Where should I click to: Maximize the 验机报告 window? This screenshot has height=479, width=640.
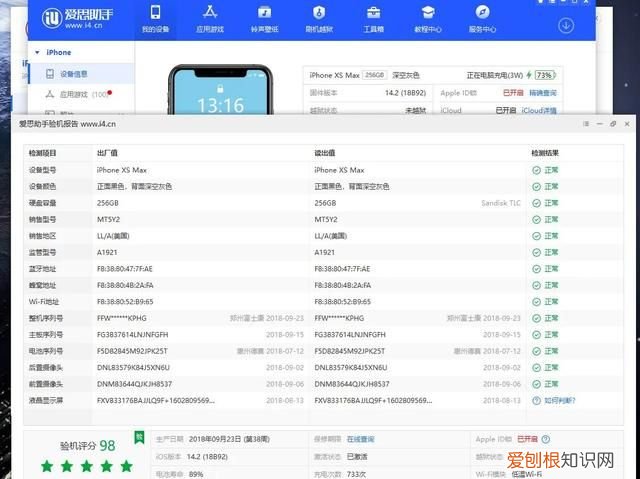pyautogui.click(x=613, y=124)
